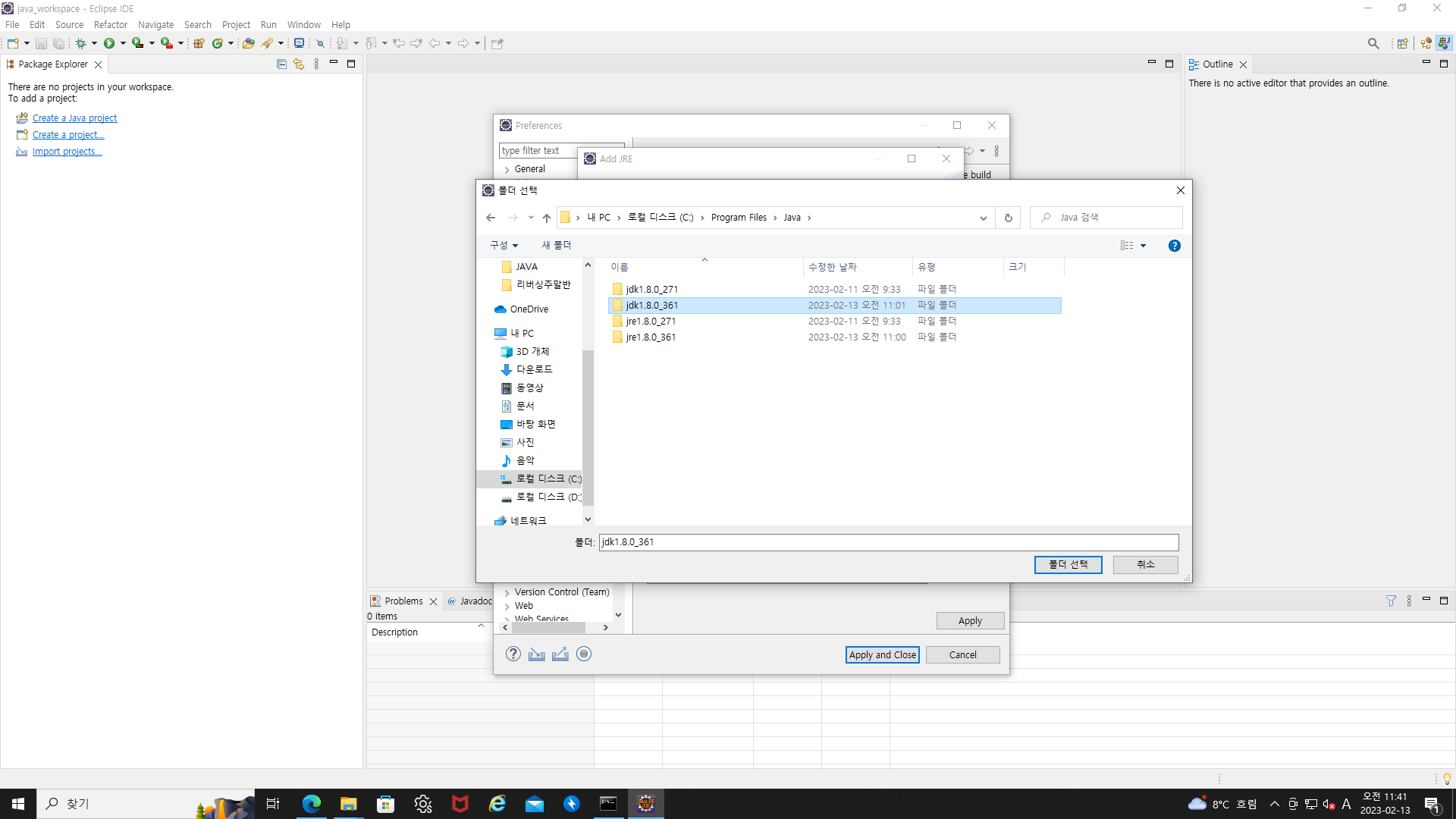Click the tip lightbulb in status bar

(x=1447, y=779)
